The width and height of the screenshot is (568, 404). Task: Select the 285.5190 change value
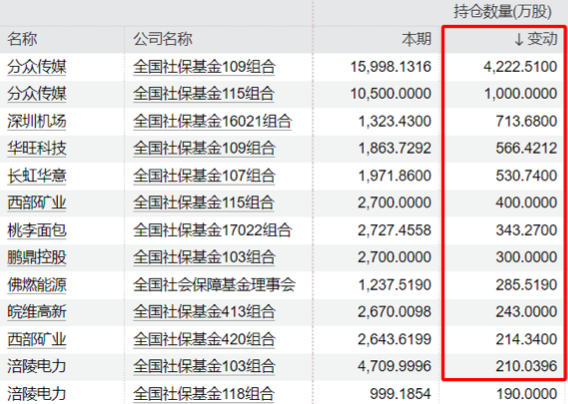pos(527,285)
